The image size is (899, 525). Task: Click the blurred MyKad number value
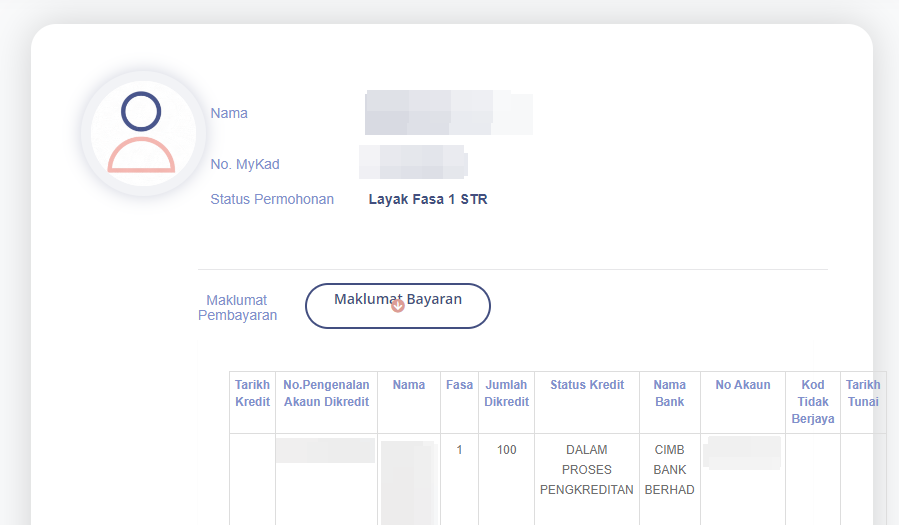click(413, 162)
